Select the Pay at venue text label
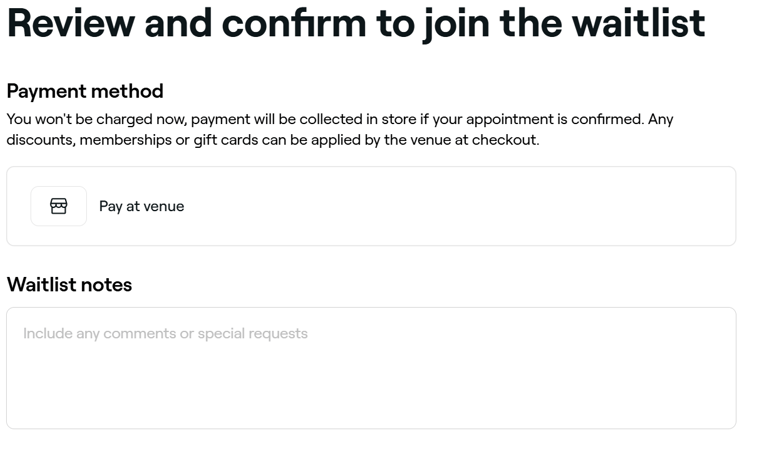The image size is (768, 453). click(142, 206)
